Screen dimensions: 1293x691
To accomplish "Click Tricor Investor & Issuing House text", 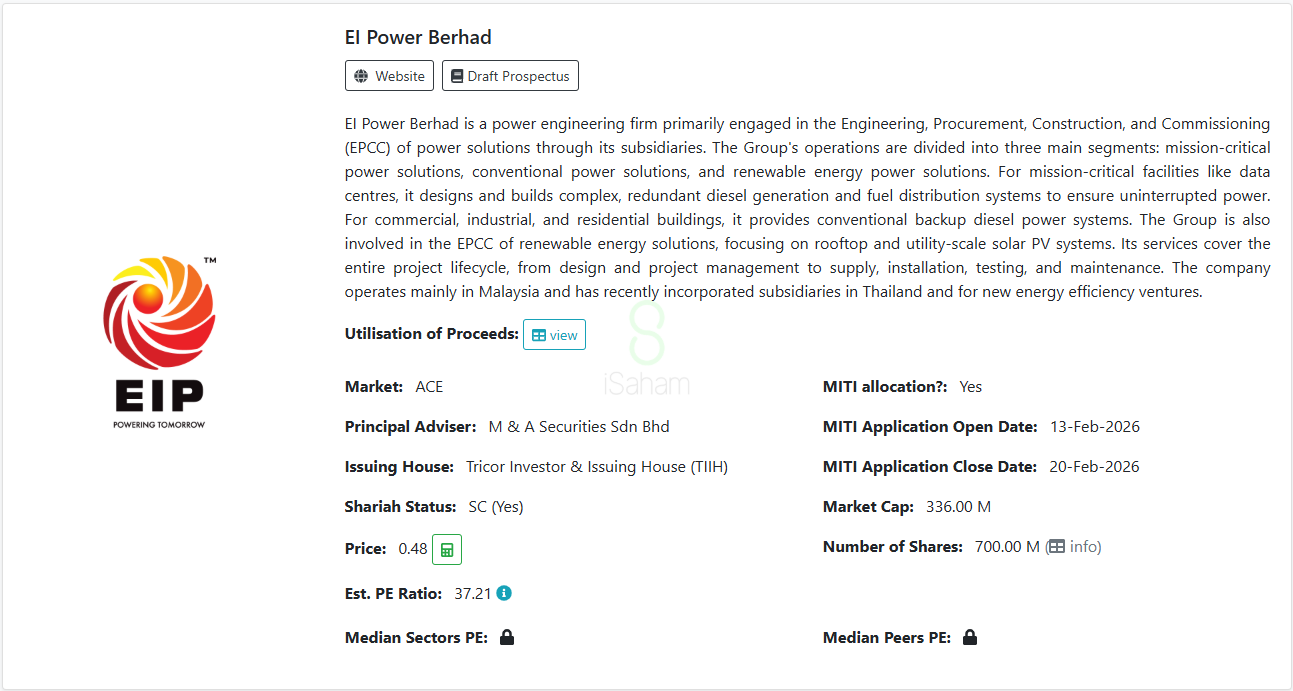I will click(597, 466).
